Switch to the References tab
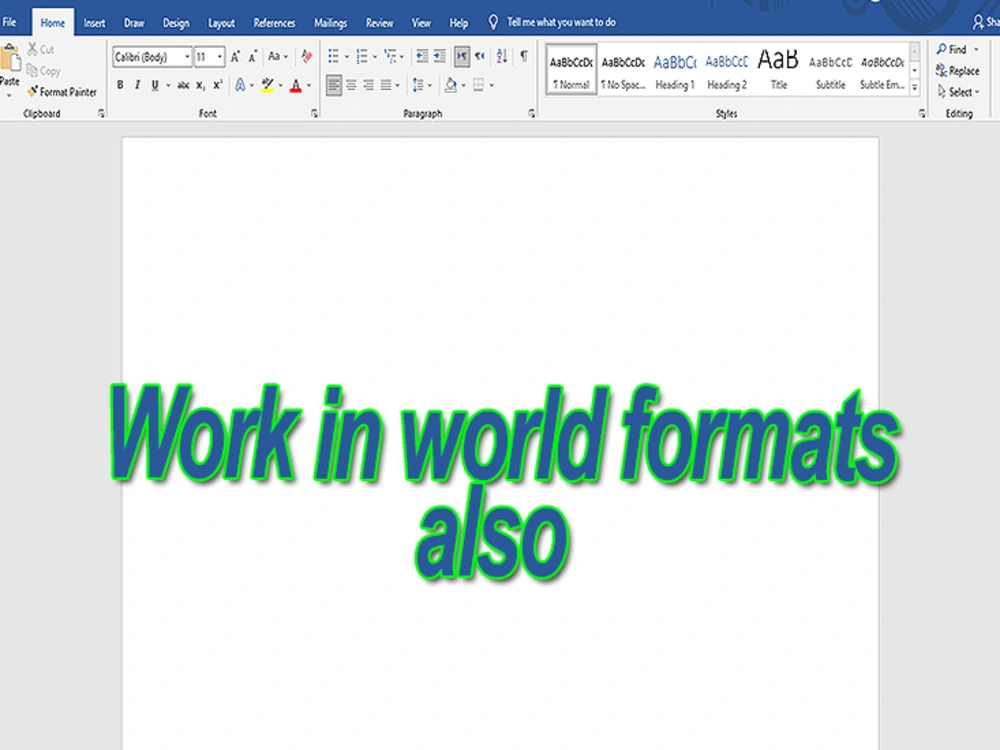 click(274, 23)
